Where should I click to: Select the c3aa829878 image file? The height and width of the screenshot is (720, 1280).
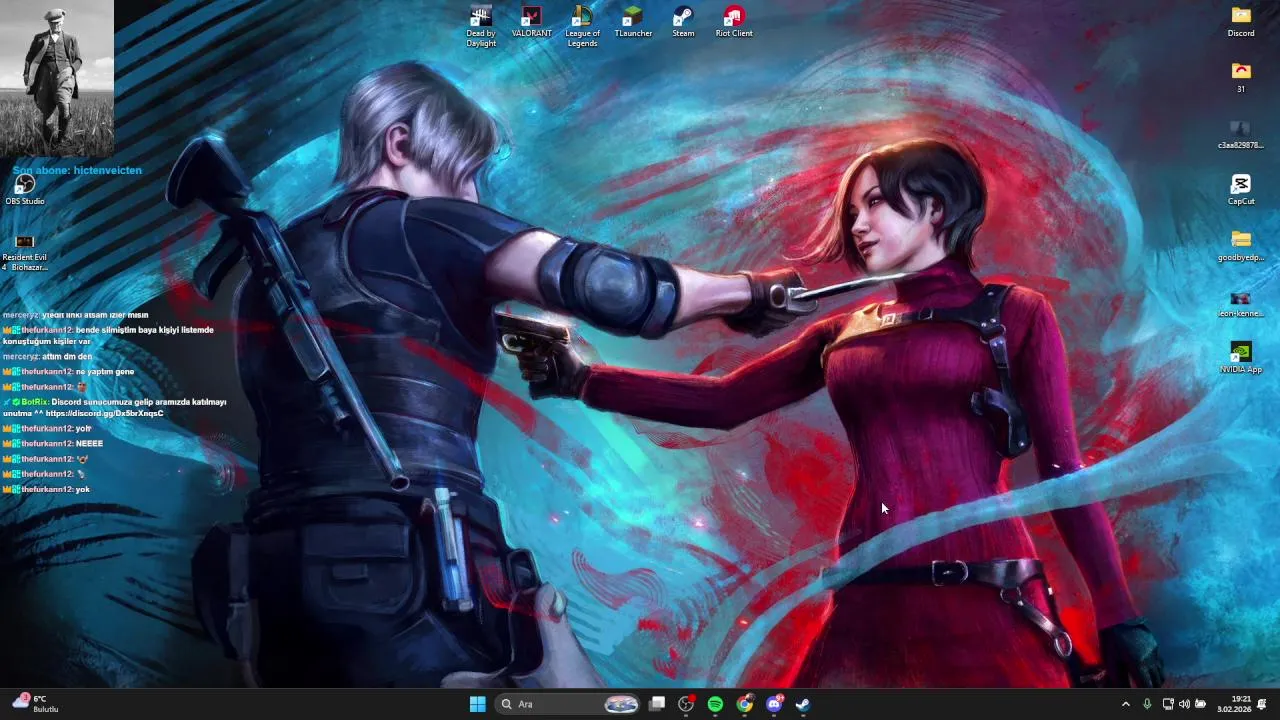coord(1241,134)
